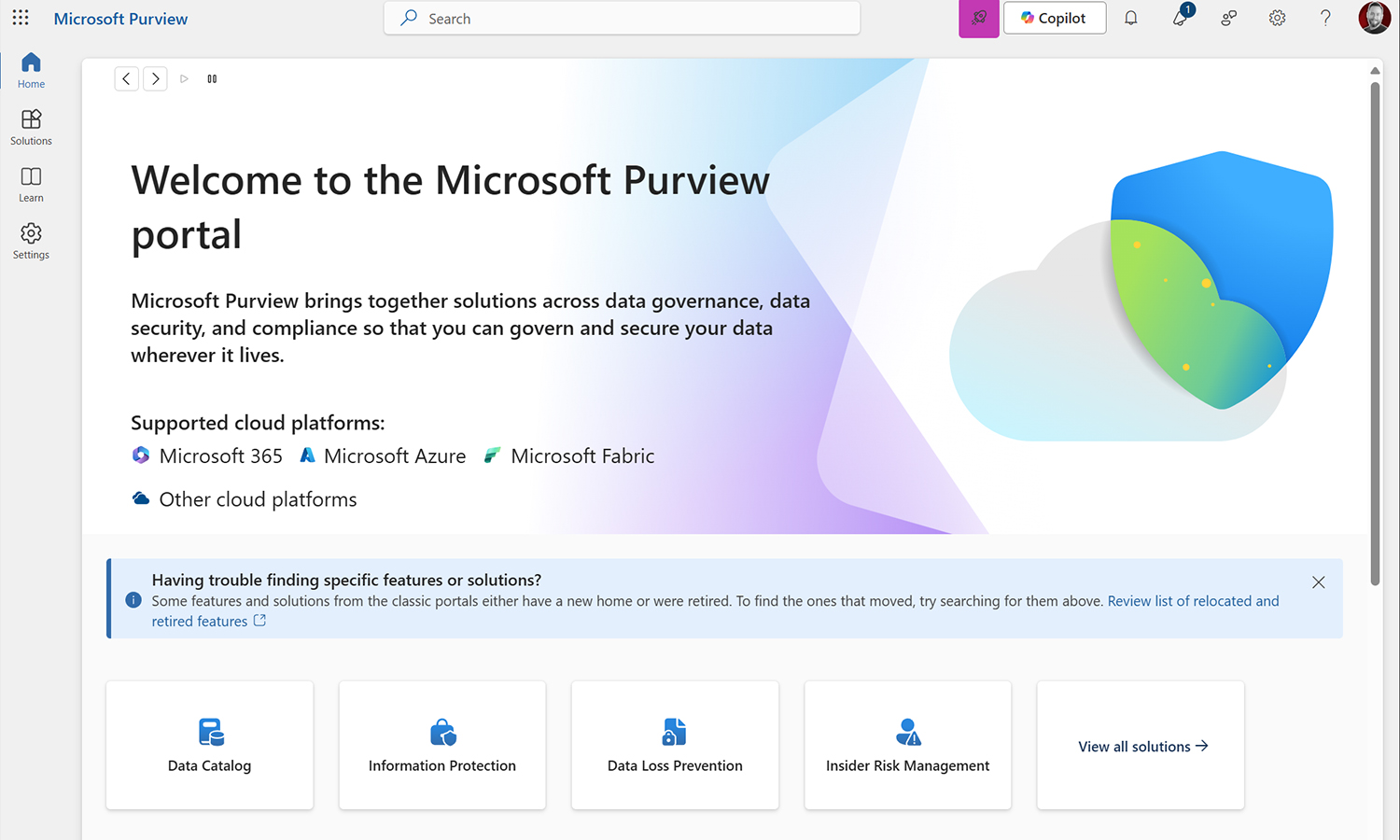Screen dimensions: 1400x840
Task: View announcements via the megaphone icon
Action: [1181, 18]
